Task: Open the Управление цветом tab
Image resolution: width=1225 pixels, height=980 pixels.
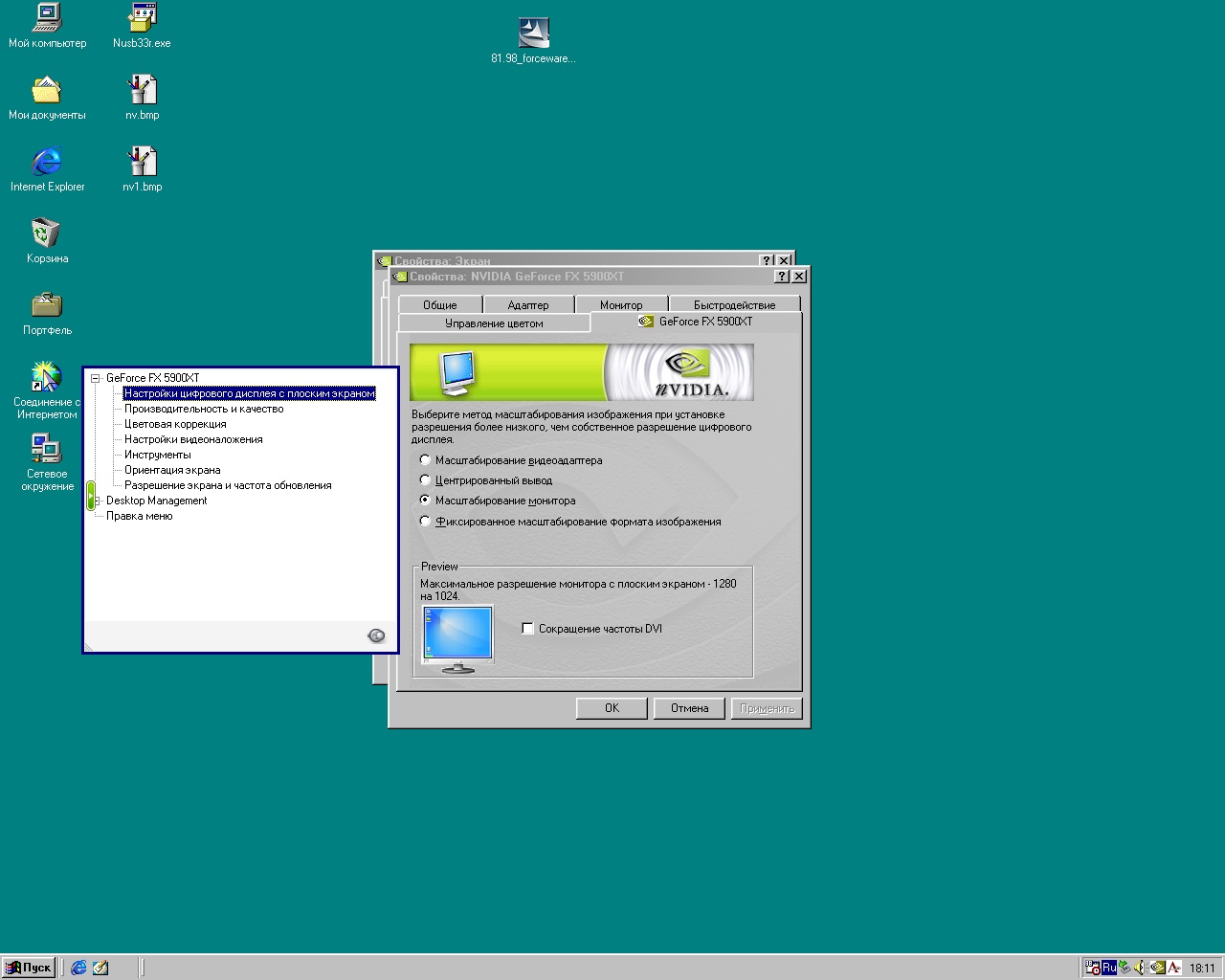Action: [494, 323]
